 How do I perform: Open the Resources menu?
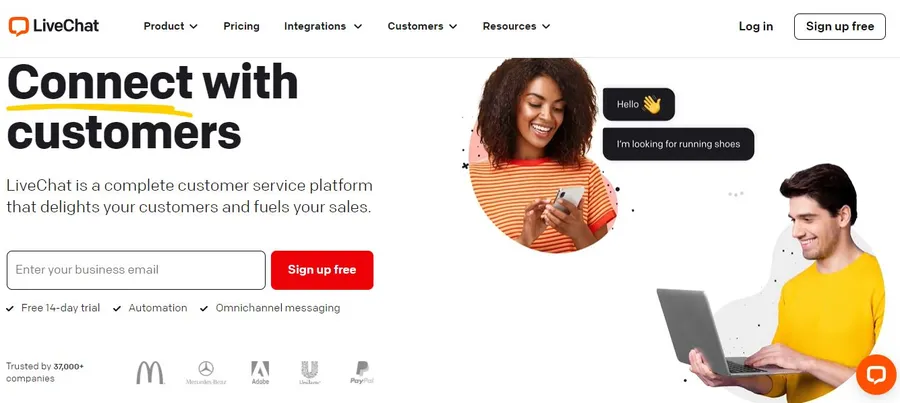click(517, 26)
